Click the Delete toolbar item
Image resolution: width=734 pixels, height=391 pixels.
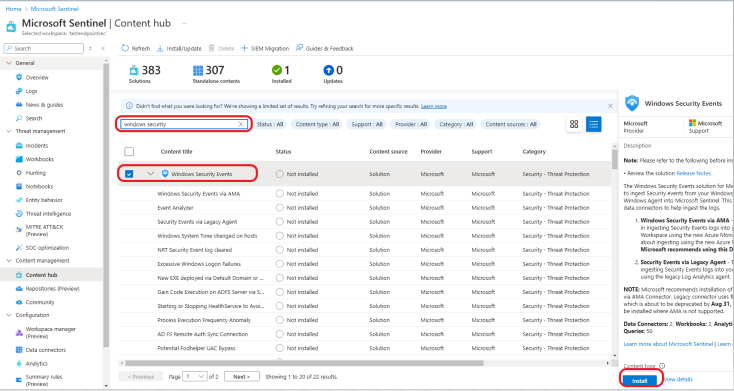pyautogui.click(x=221, y=48)
